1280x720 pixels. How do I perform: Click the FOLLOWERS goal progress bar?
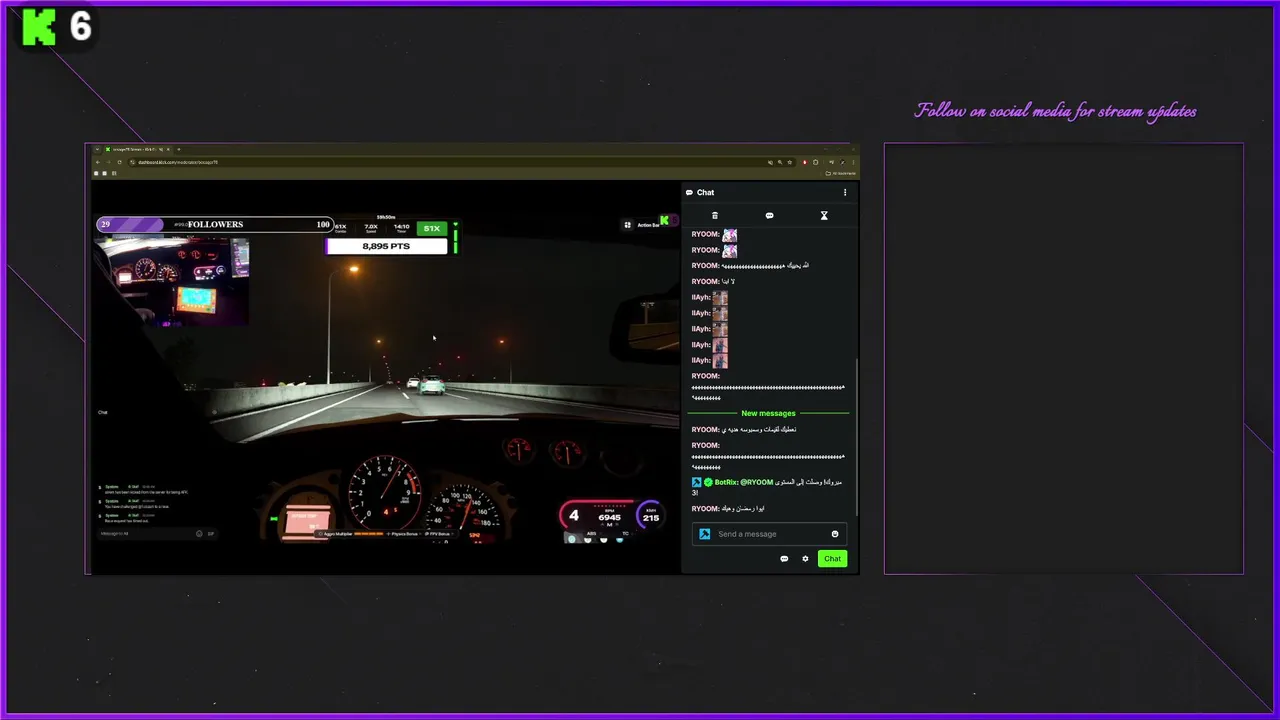pyautogui.click(x=215, y=224)
